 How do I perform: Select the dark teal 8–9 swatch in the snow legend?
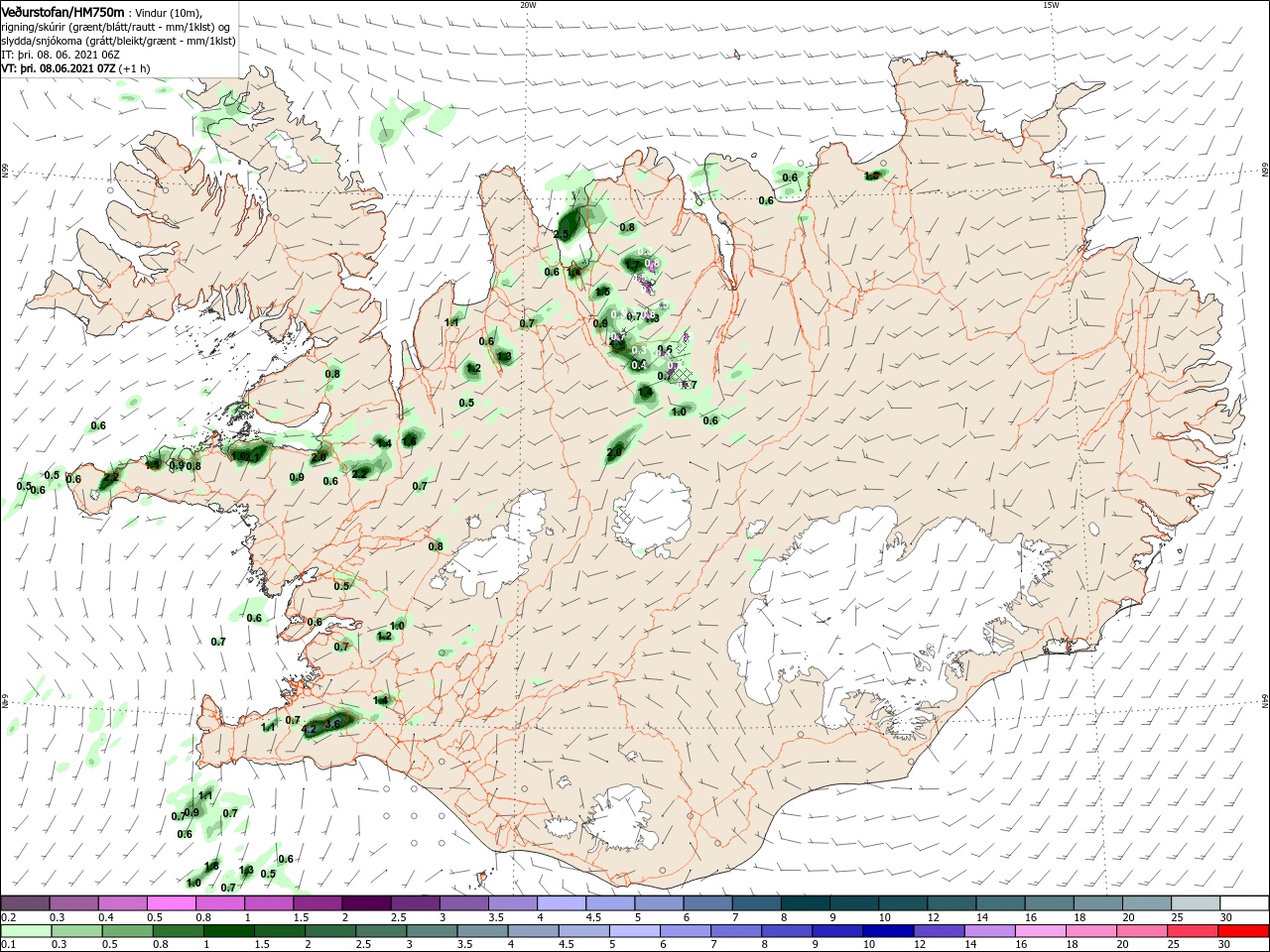806,902
